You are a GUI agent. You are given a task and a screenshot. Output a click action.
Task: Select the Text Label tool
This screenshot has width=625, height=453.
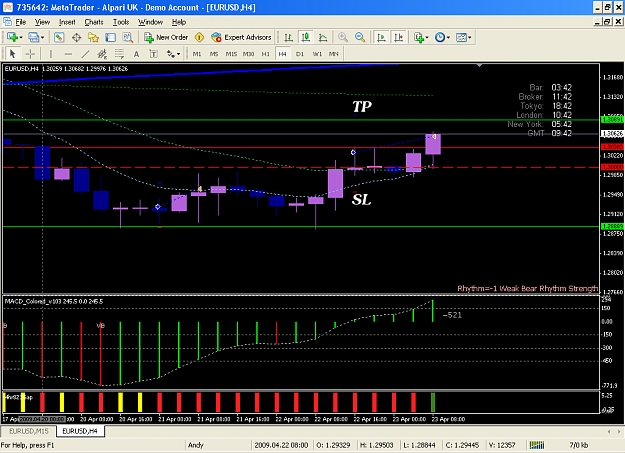(x=153, y=54)
